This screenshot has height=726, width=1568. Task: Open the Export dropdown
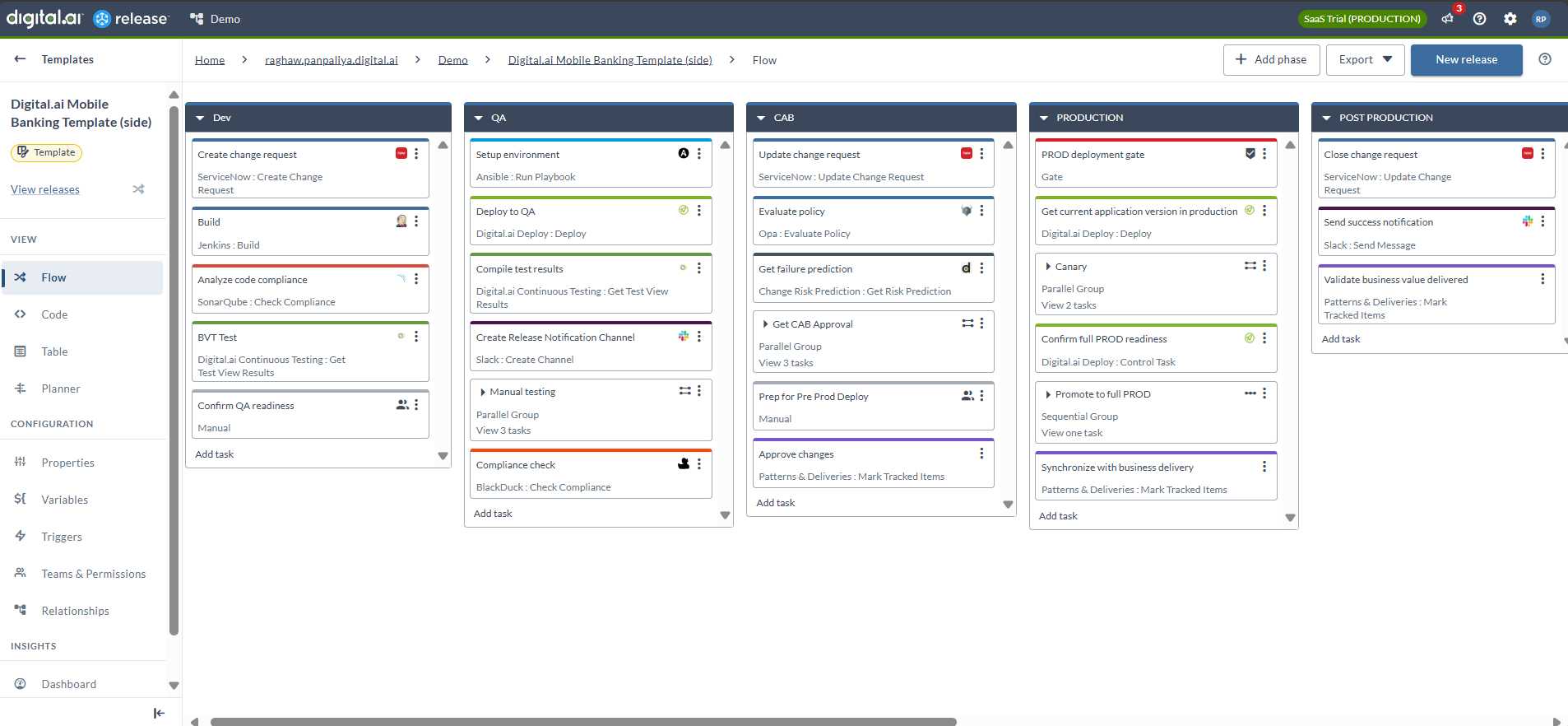(1365, 60)
